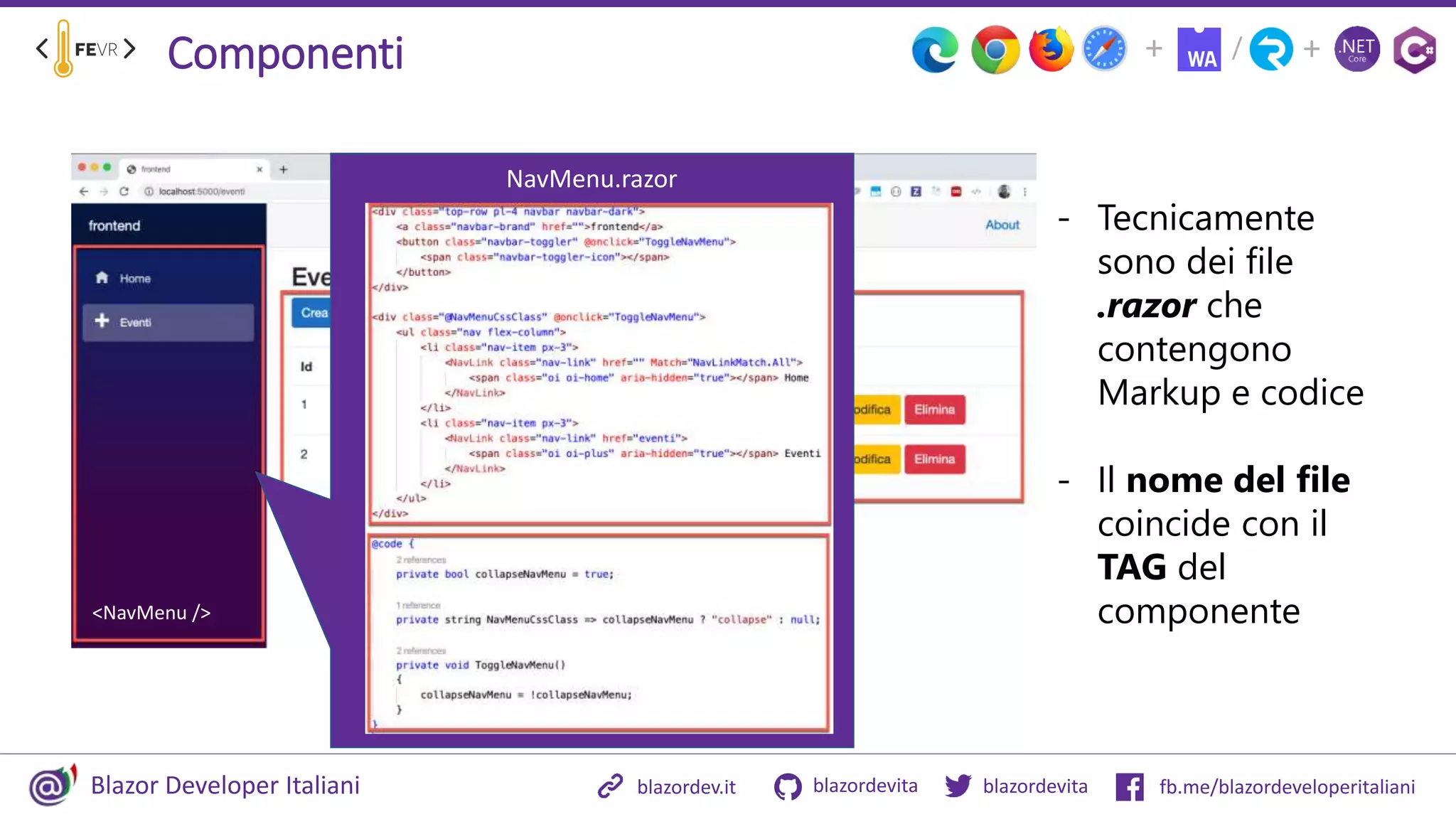
Task: Click the .NET Core logo
Action: tap(1357, 49)
